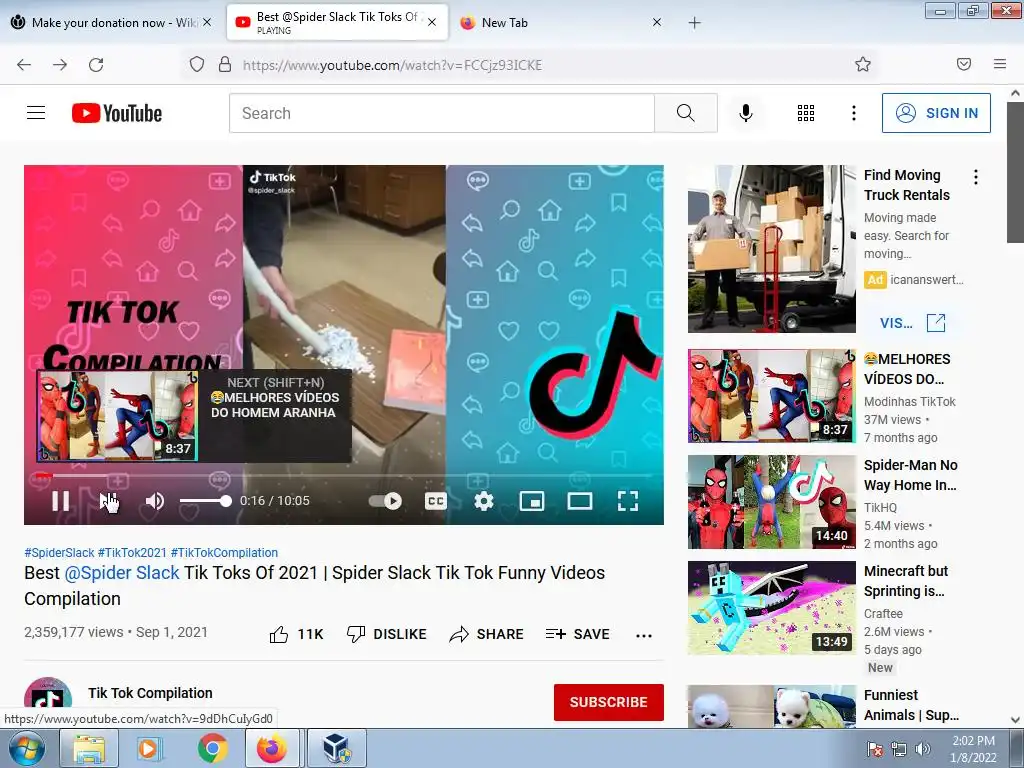Viewport: 1024px width, 768px height.
Task: Close the Make your donation tab
Action: [x=207, y=22]
